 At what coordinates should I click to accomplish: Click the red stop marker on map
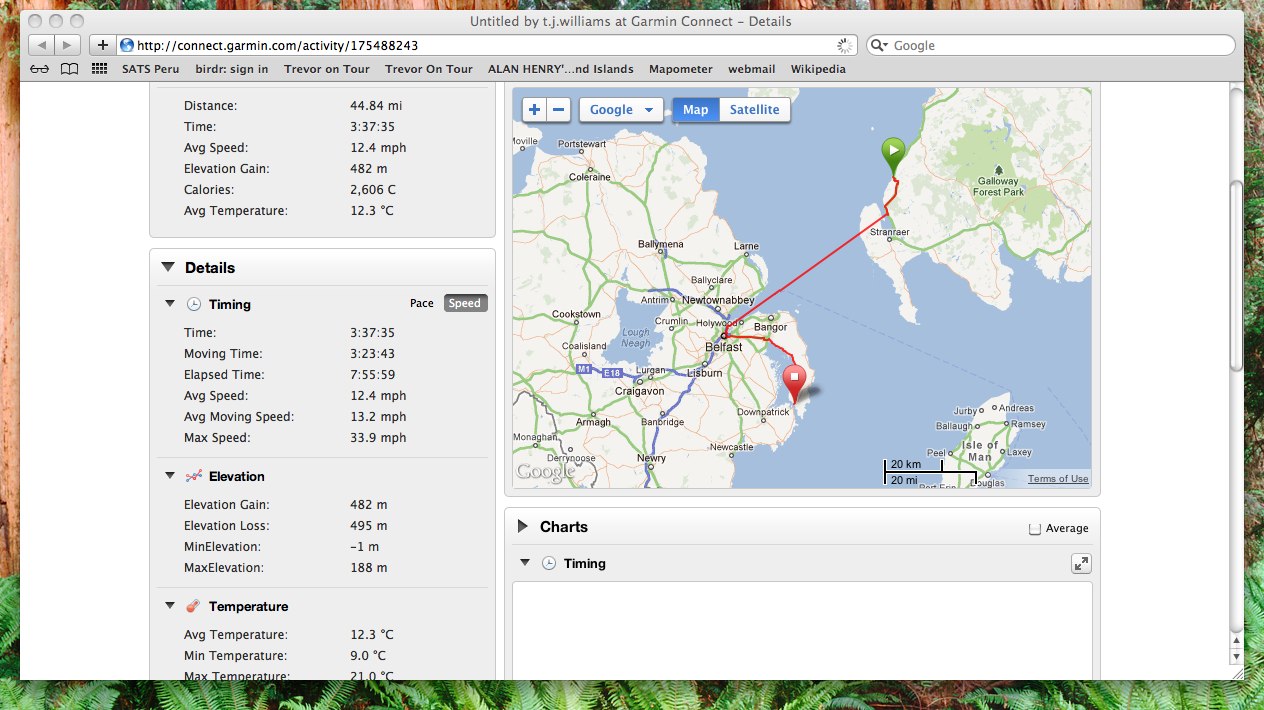pyautogui.click(x=794, y=382)
